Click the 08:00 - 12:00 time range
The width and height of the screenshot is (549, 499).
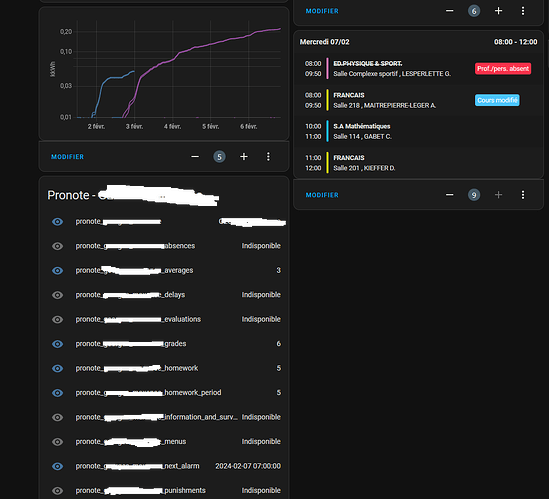pyautogui.click(x=515, y=42)
